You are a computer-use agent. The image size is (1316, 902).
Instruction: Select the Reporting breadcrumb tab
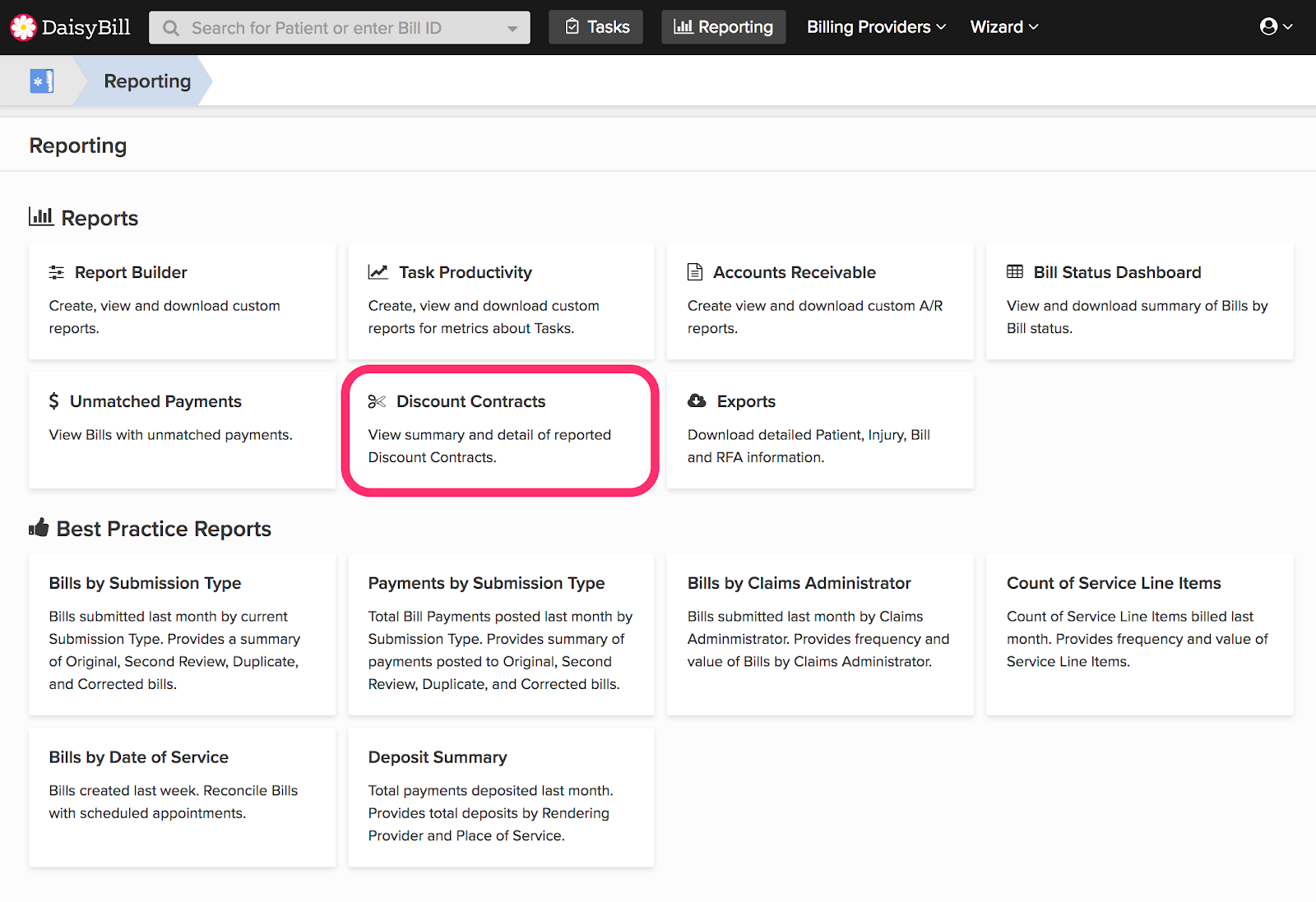tap(147, 81)
